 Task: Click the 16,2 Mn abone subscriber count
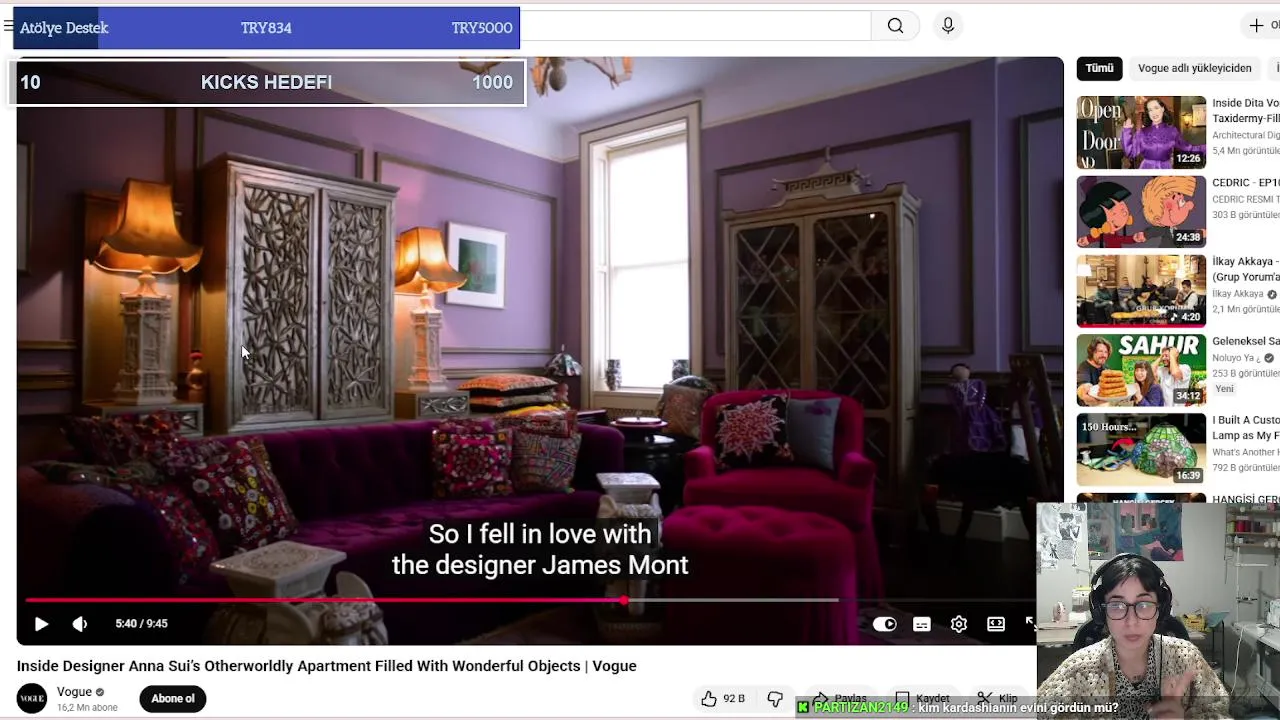87,707
